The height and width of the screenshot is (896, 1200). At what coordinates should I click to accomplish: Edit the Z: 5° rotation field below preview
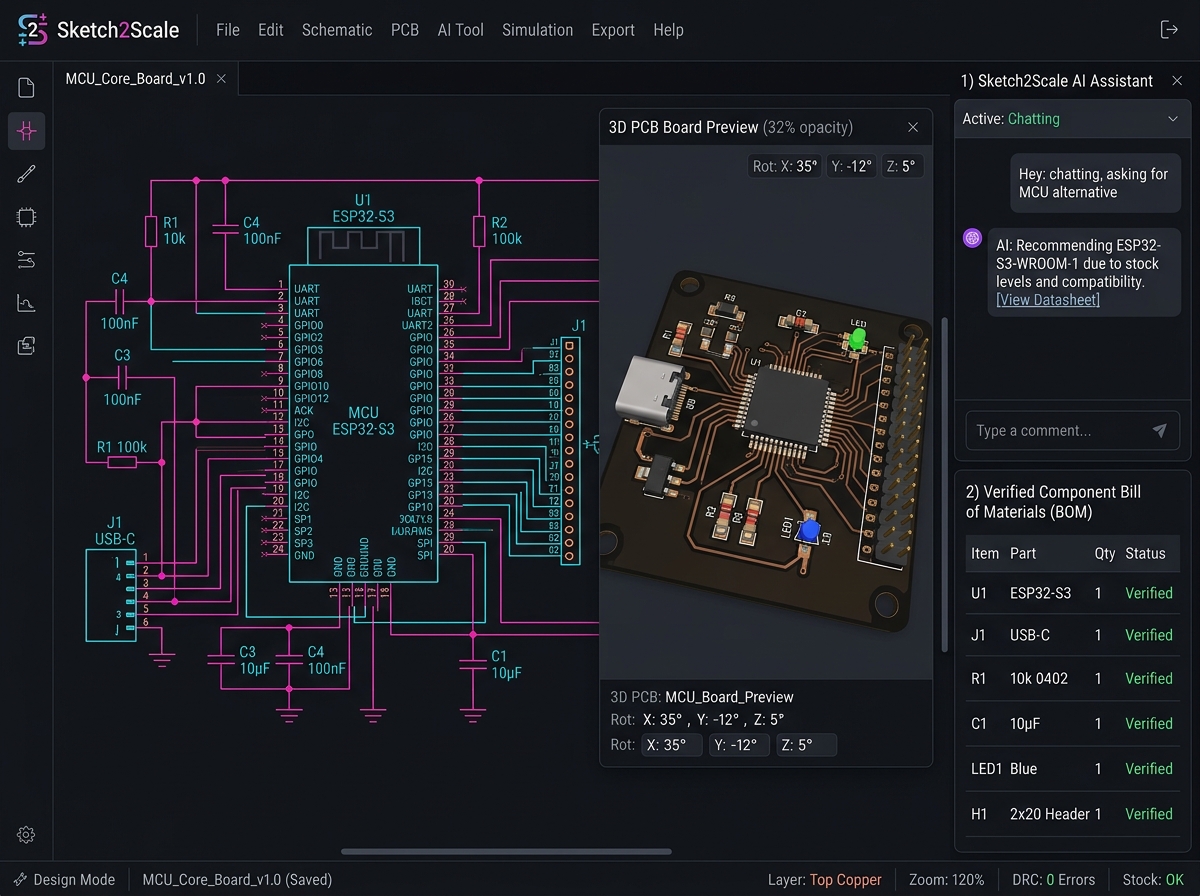(806, 745)
